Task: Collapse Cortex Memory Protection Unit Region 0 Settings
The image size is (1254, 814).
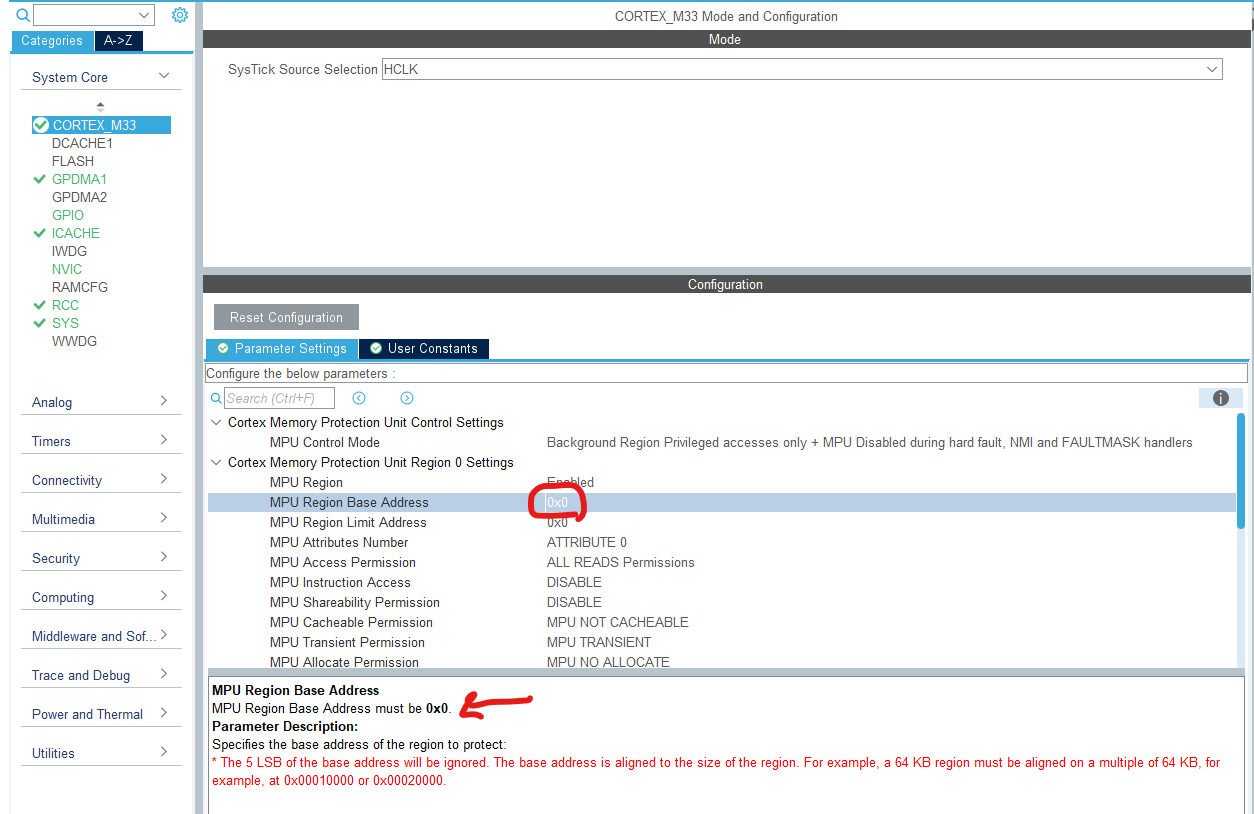Action: [216, 462]
